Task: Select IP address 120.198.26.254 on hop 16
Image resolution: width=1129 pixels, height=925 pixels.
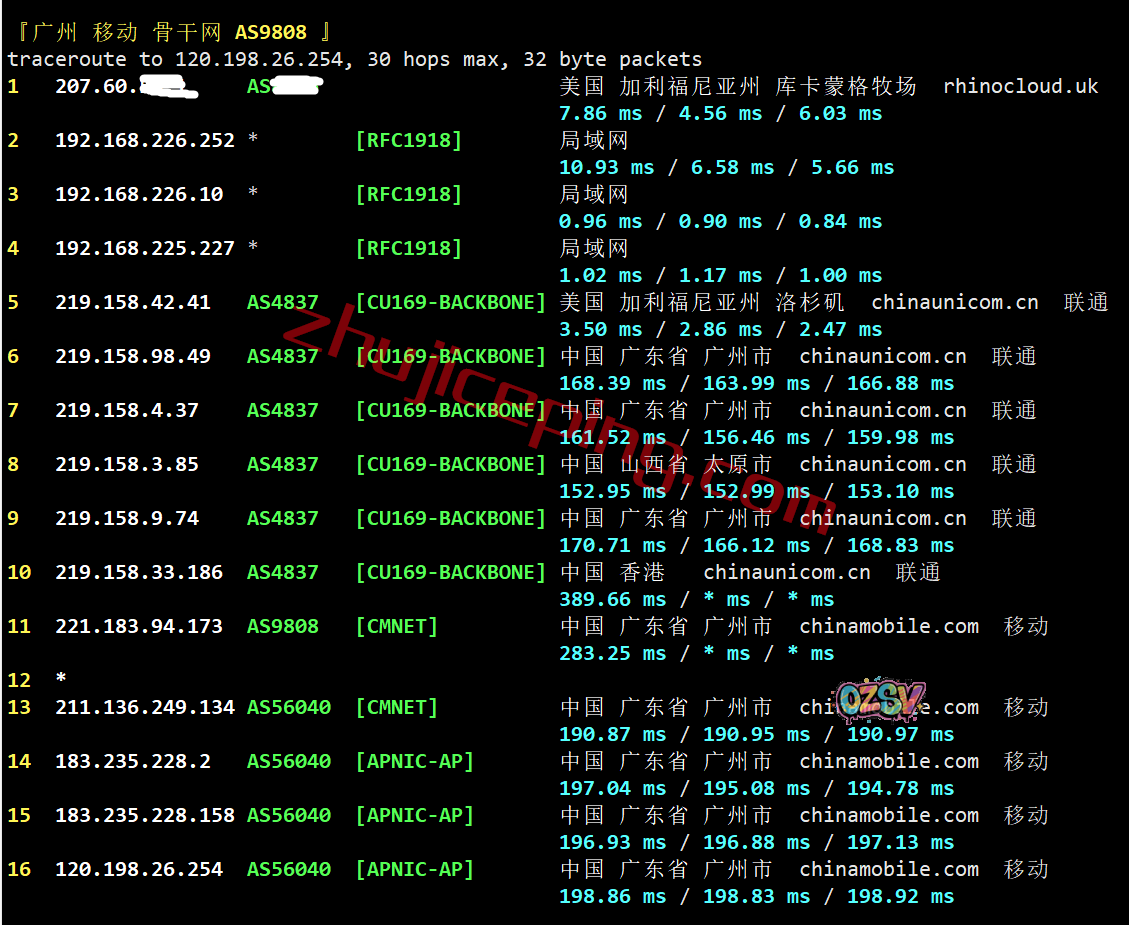Action: pos(139,870)
